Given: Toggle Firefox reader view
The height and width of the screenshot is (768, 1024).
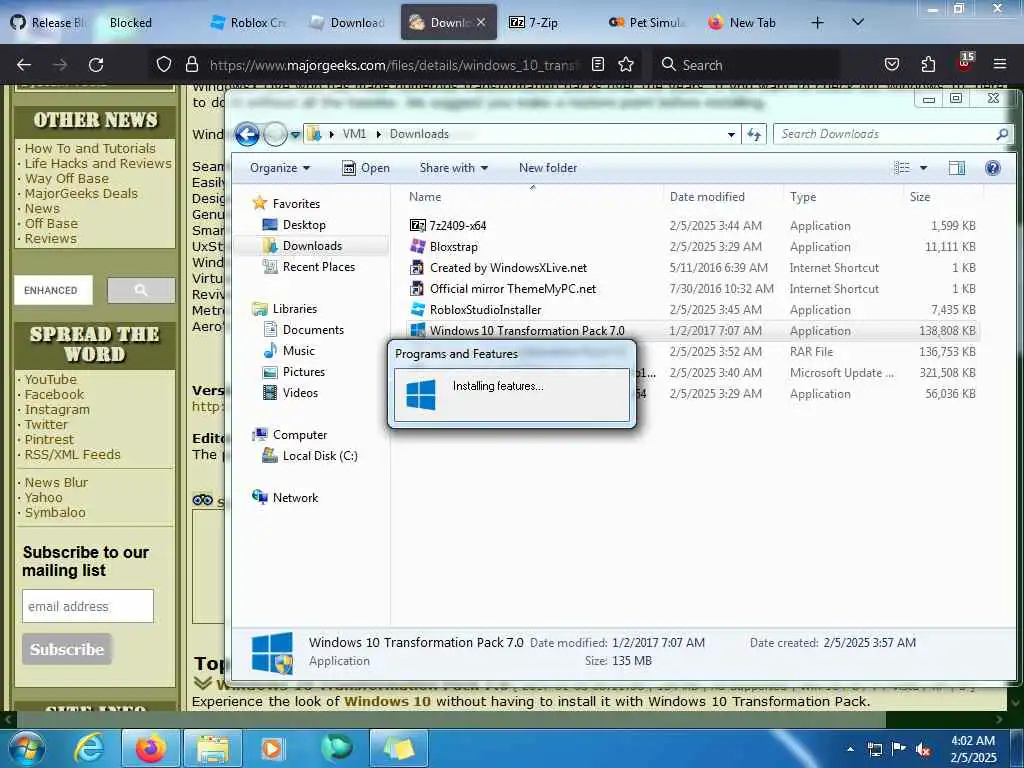Looking at the screenshot, I should [598, 64].
